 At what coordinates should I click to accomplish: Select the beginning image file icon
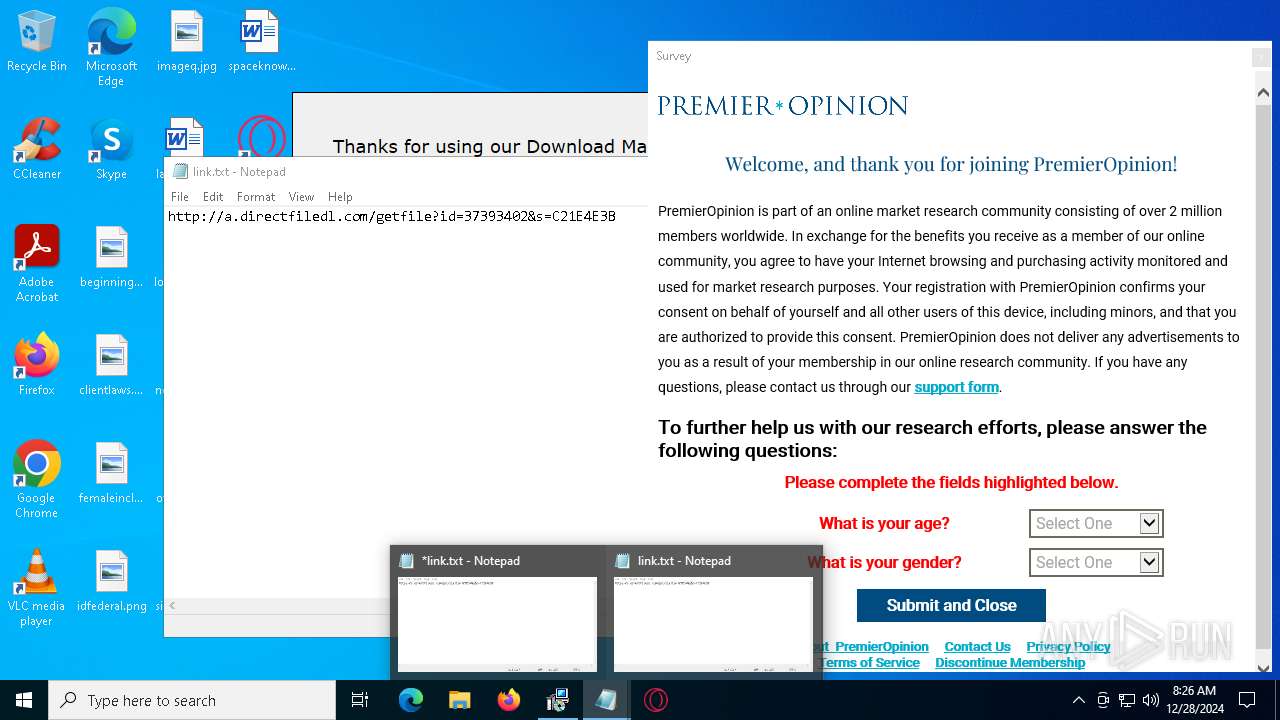click(x=111, y=258)
